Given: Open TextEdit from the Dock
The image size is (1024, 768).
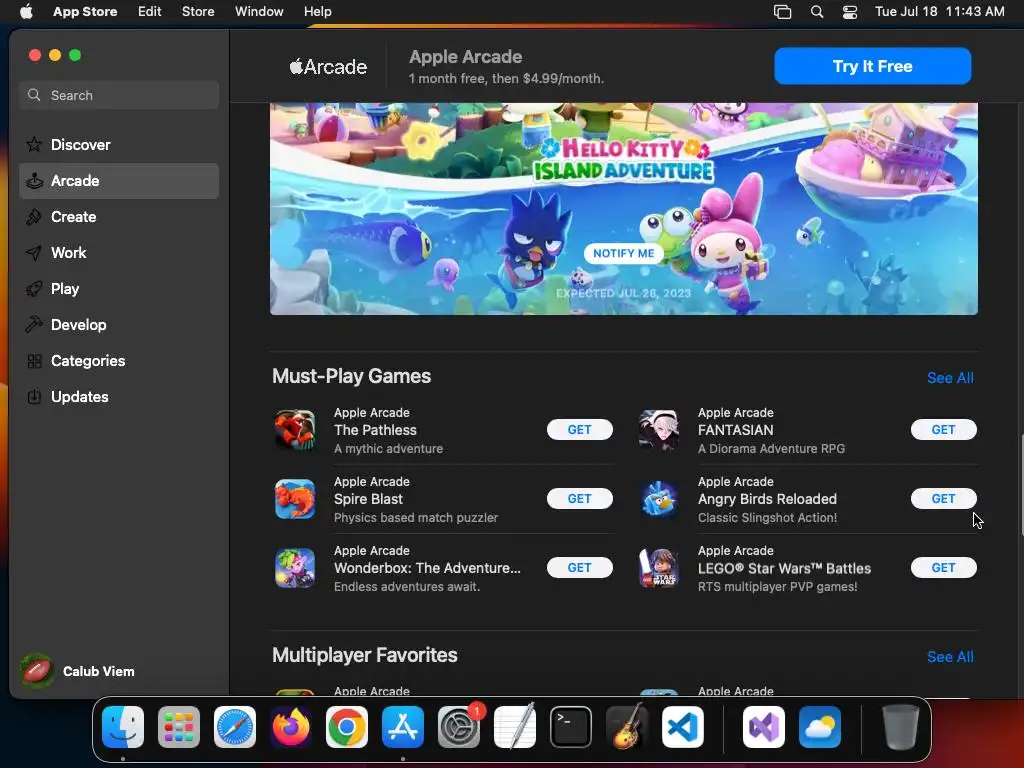Looking at the screenshot, I should 515,727.
